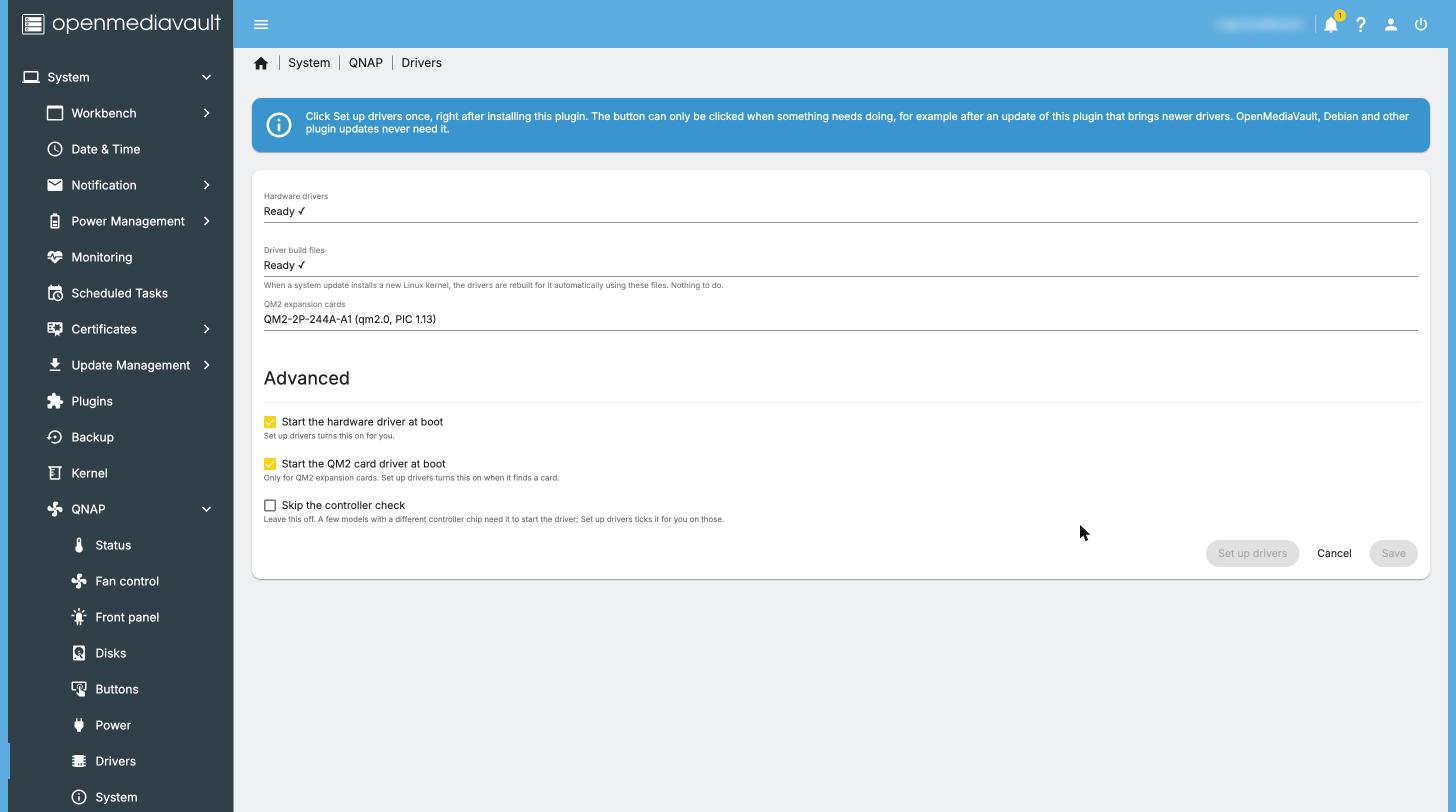Click Drivers in the breadcrumb
The image size is (1456, 812).
click(x=421, y=63)
